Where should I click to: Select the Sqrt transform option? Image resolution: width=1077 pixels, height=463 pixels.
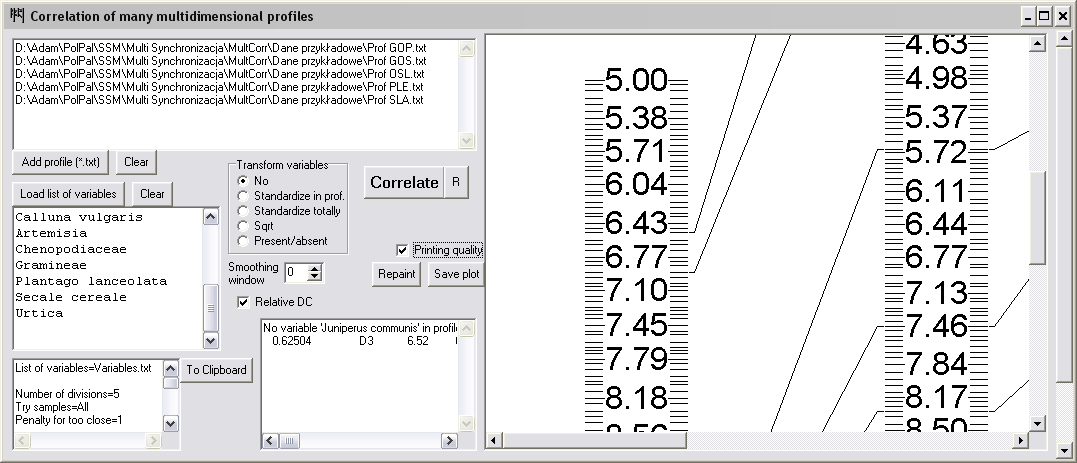pos(242,226)
